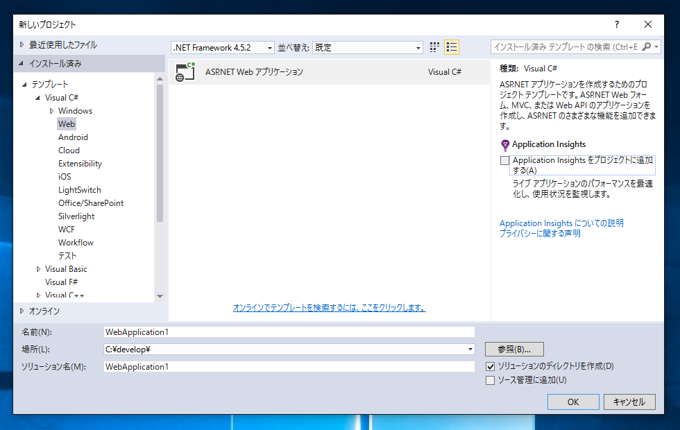The height and width of the screenshot is (430, 680).
Task: Click tree scrollbar down arrow
Action: [160, 296]
